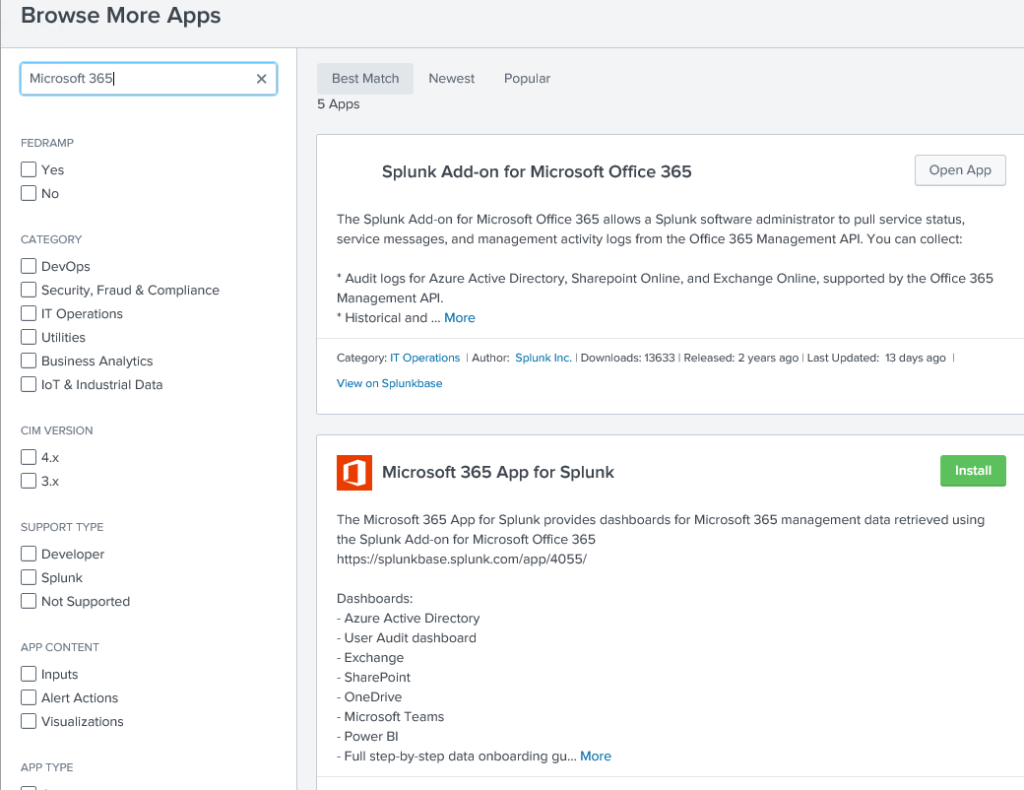Tick the Developer support type checkbox
The height and width of the screenshot is (790, 1024).
[28, 554]
